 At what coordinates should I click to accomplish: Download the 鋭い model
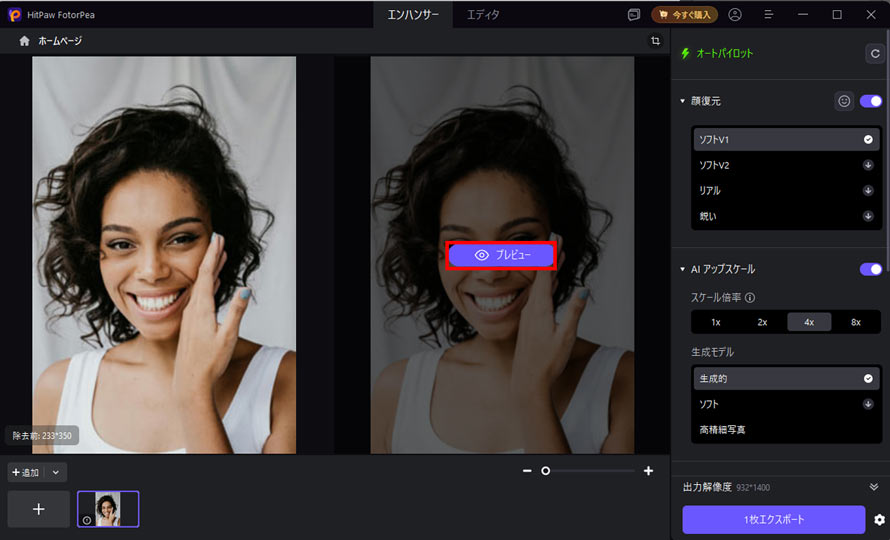(x=868, y=216)
